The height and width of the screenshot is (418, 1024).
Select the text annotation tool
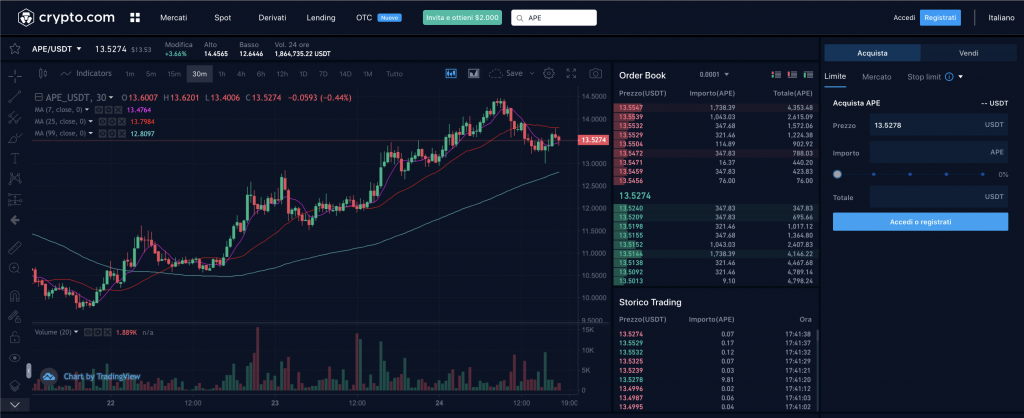pyautogui.click(x=14, y=158)
